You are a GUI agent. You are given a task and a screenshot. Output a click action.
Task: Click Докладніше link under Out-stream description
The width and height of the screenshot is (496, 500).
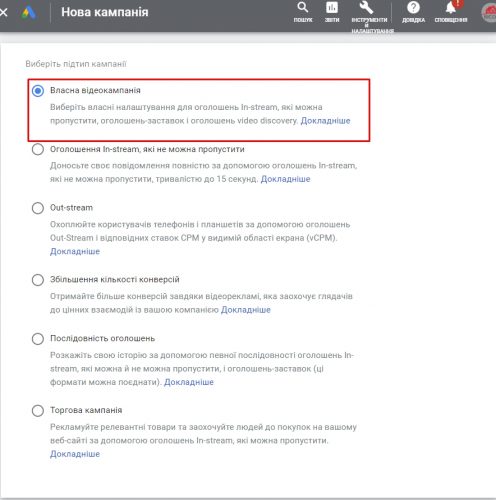point(75,251)
